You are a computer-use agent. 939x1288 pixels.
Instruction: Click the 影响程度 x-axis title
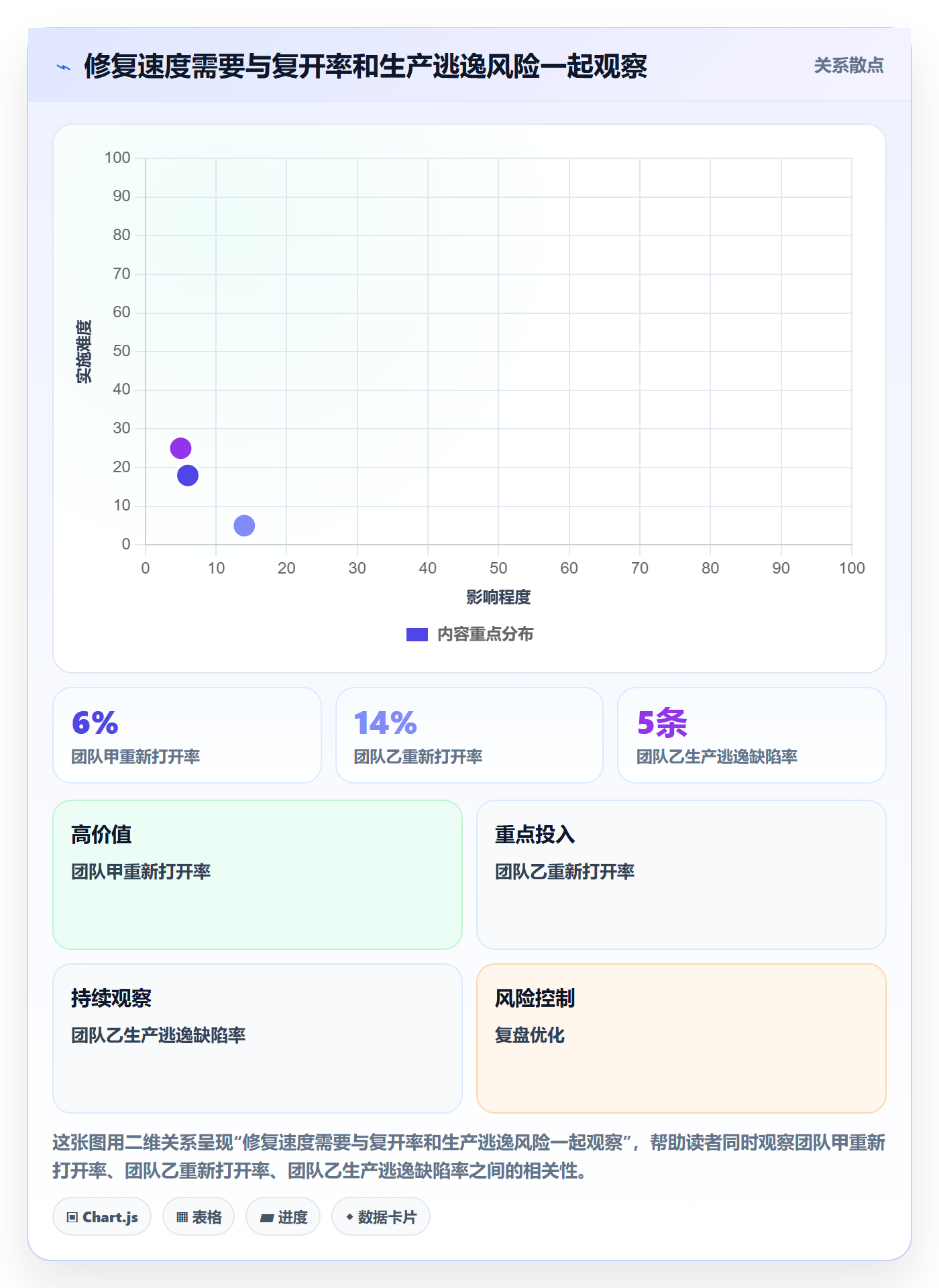498,597
